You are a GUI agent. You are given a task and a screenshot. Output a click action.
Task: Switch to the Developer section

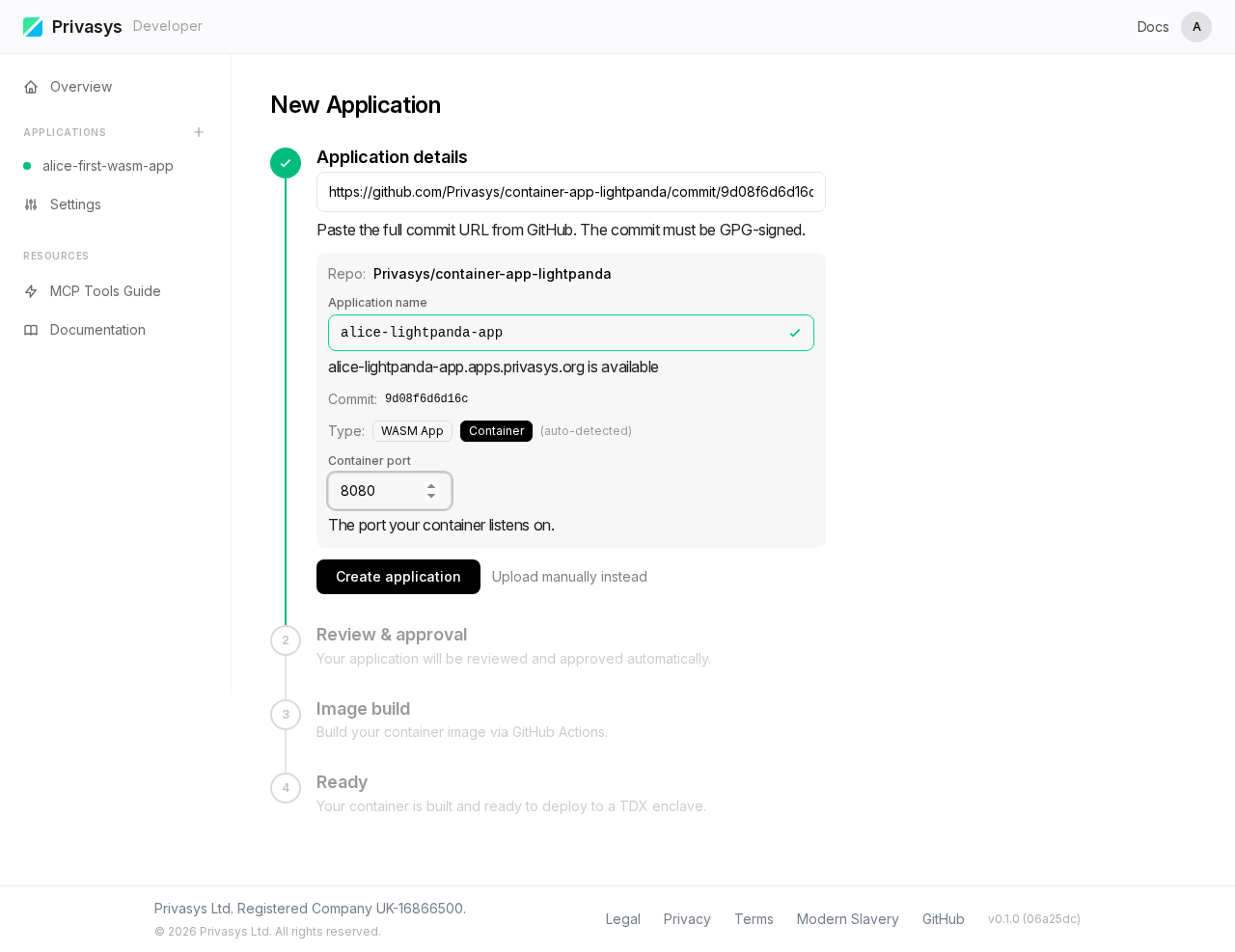coord(167,26)
